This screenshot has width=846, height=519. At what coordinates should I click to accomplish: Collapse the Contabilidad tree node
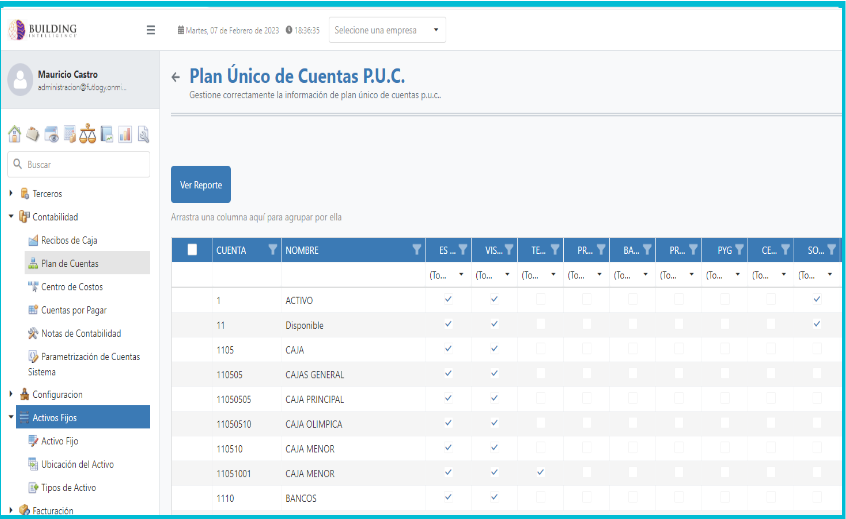click(x=11, y=217)
